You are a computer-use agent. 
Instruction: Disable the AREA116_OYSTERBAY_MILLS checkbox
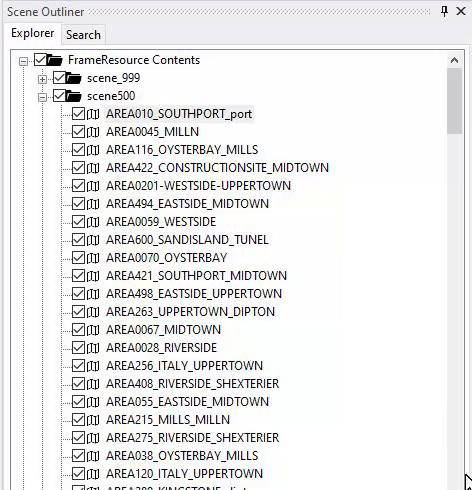click(78, 150)
